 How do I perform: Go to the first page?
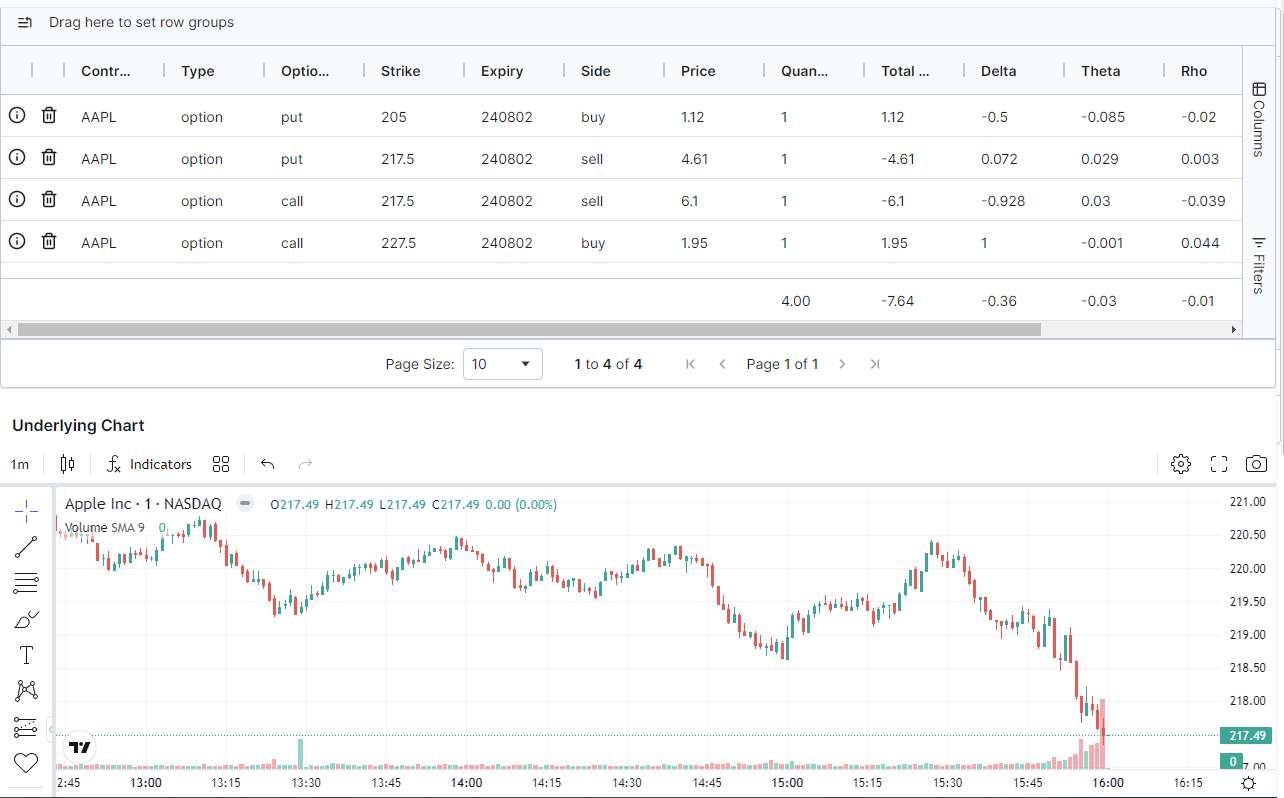point(690,364)
